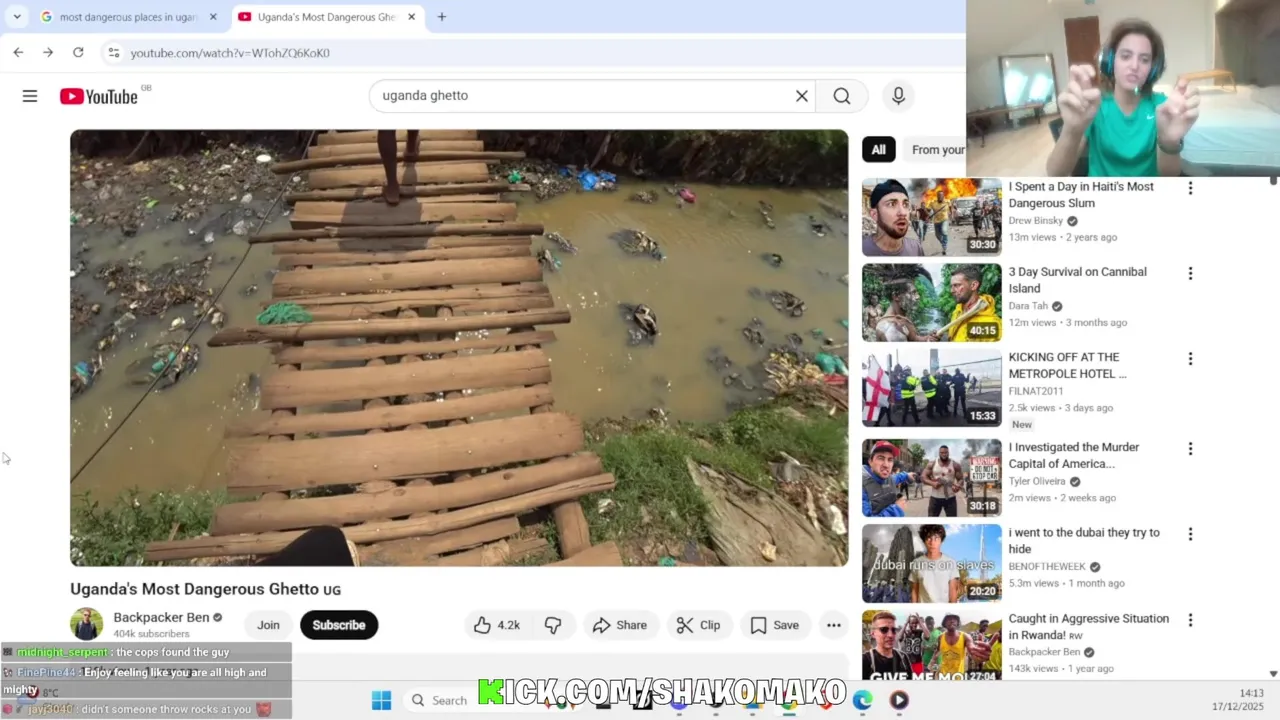
Task: Open the Backpacker Ben channel avatar
Action: coord(86,624)
